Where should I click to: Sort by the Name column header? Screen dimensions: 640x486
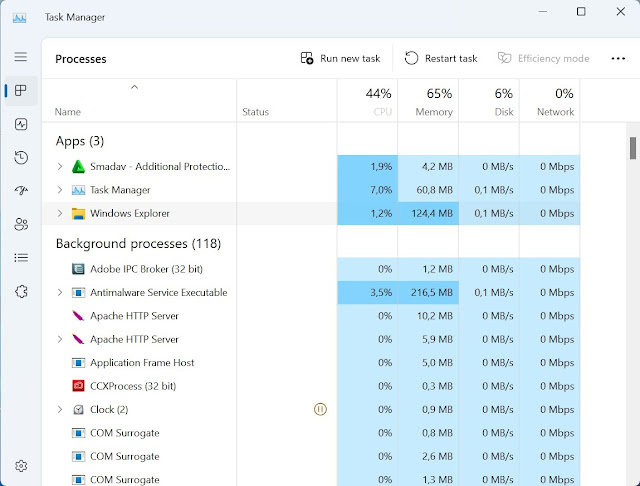point(139,100)
